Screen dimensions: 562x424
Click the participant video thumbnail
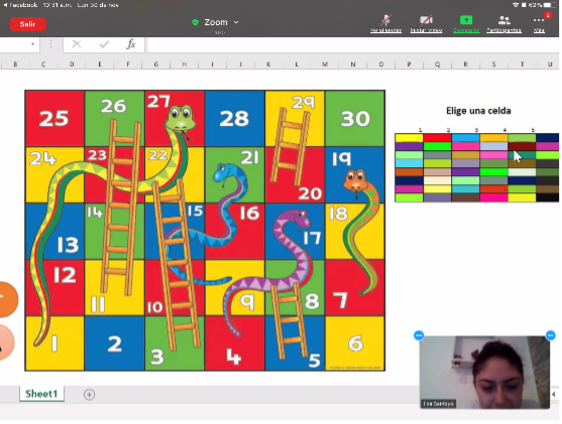point(485,372)
